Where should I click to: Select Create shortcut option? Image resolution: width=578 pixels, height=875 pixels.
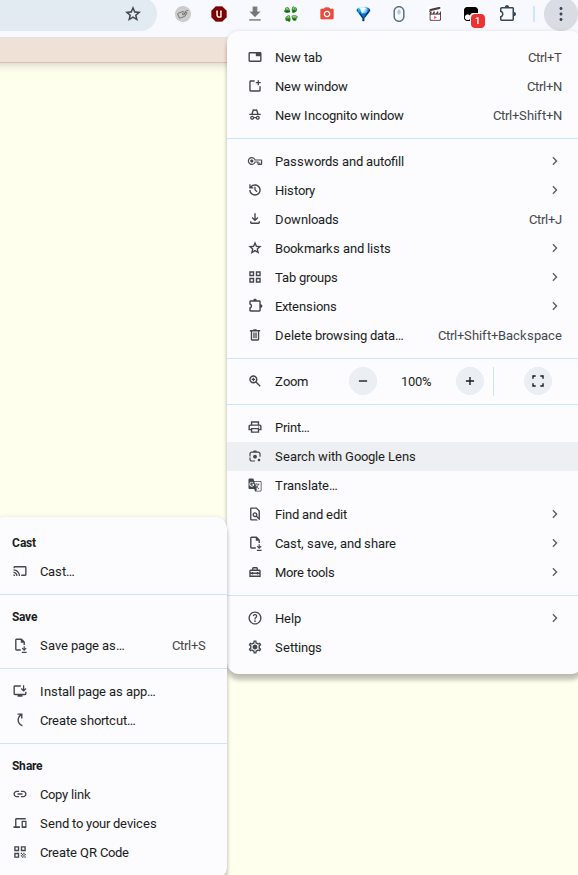coord(113,720)
